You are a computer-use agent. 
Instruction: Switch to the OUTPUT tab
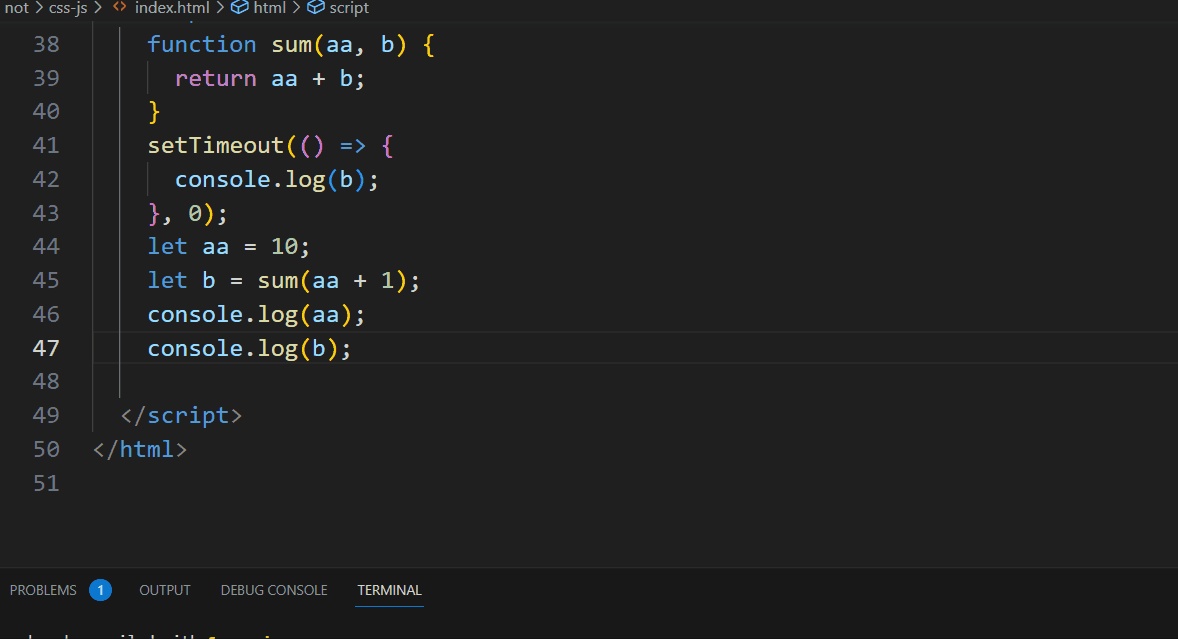coord(165,590)
